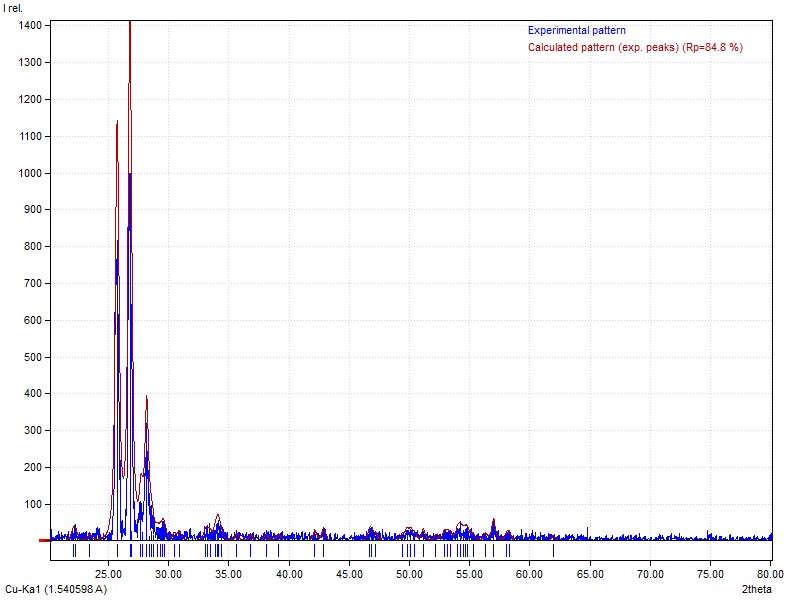Click the peak marker near 42 degrees
This screenshot has height=600, width=800.
click(314, 550)
